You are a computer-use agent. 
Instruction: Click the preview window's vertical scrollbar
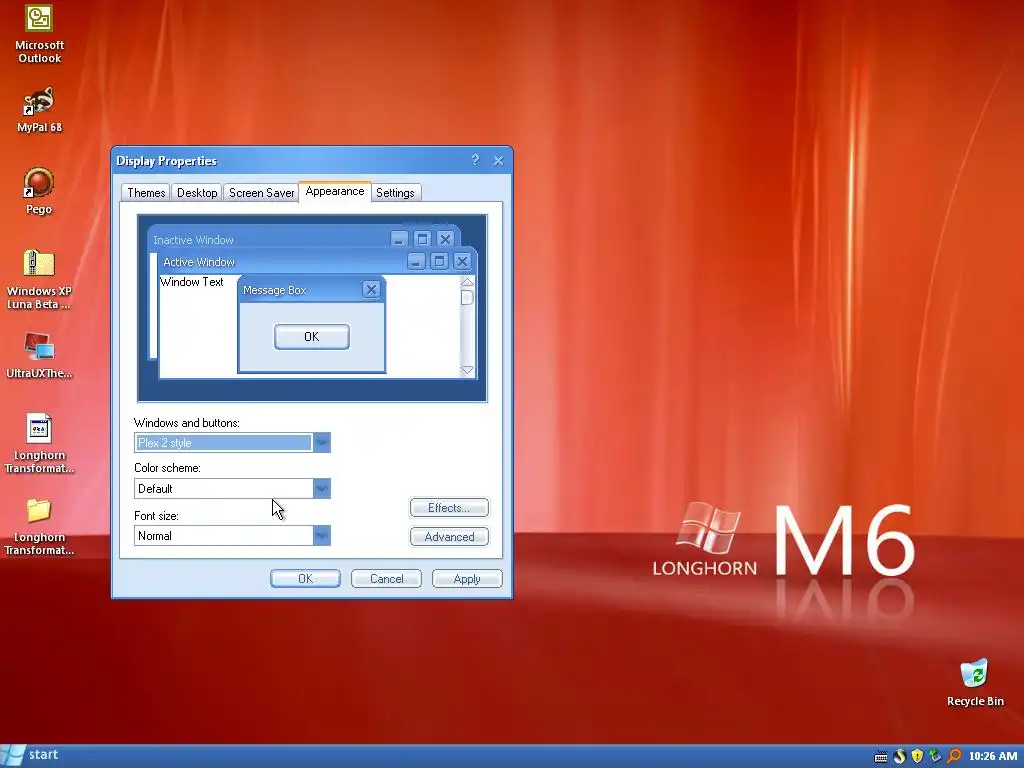pos(467,326)
